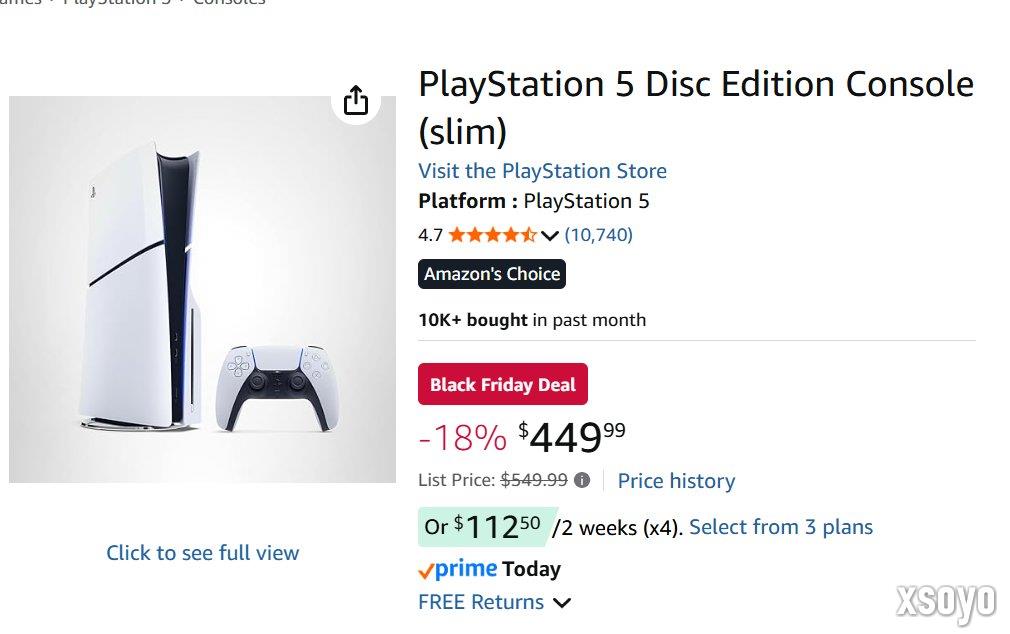The width and height of the screenshot is (1010, 634).
Task: Visit the PlayStation Store link
Action: tap(542, 171)
